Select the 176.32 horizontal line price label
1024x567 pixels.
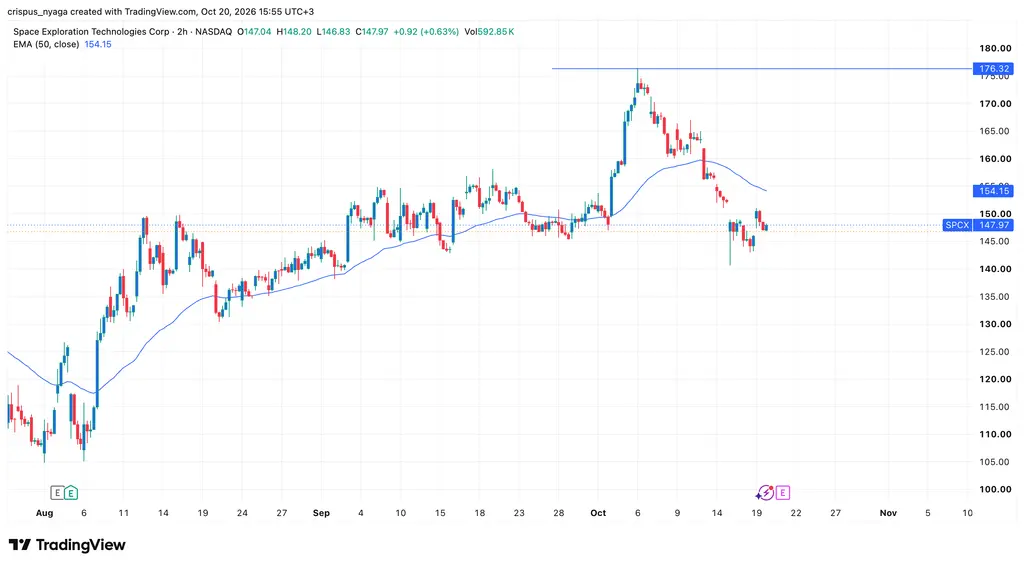tap(993, 69)
